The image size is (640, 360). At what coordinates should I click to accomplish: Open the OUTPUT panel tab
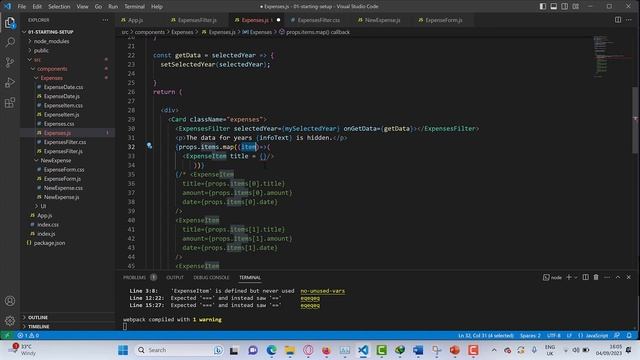[175, 278]
